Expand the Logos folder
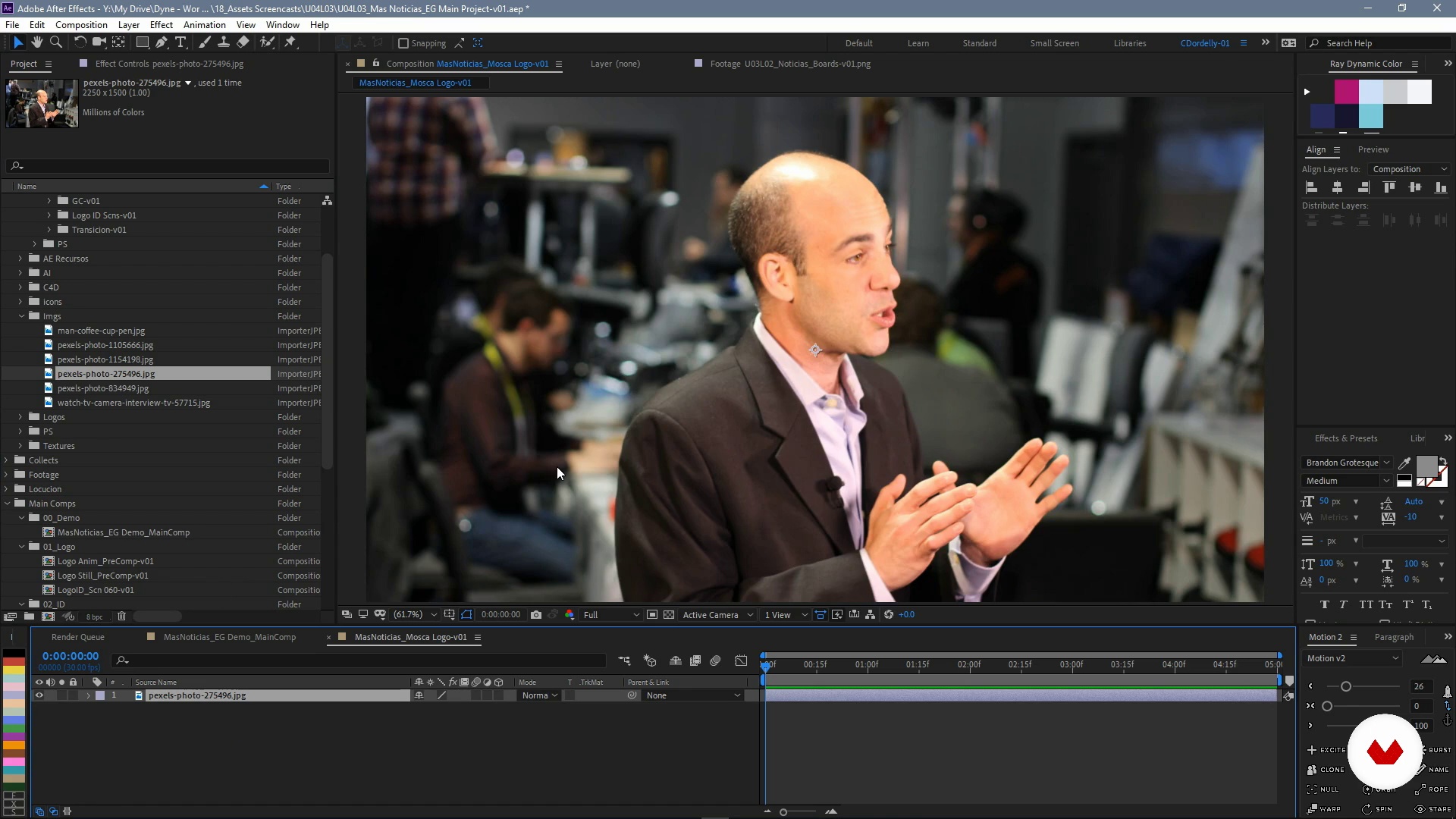The image size is (1456, 819). tap(20, 417)
